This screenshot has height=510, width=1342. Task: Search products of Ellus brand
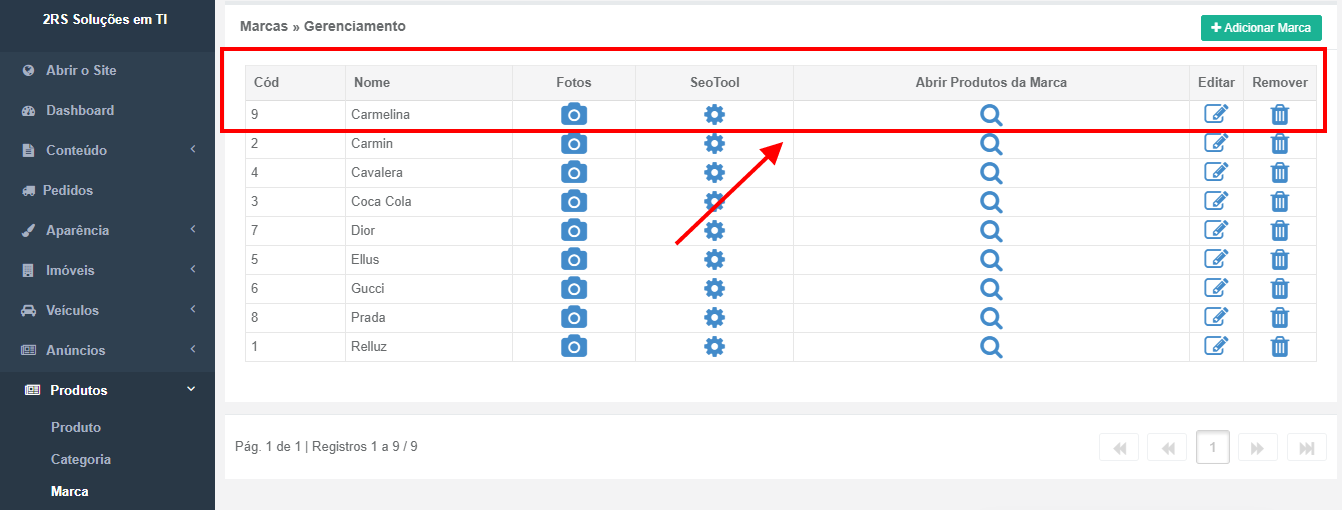991,259
